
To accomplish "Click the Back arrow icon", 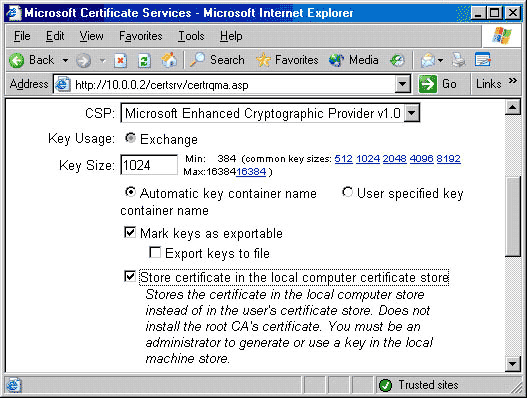I will 16,61.
